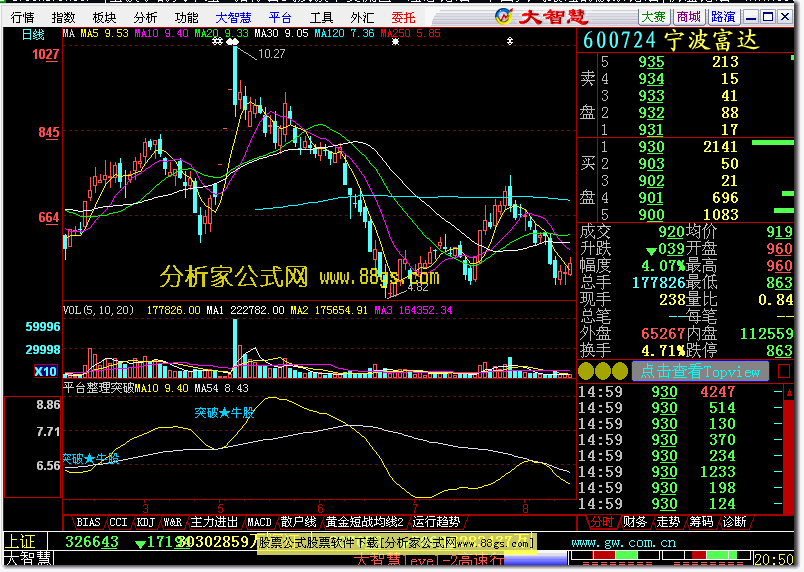Open the 平台 menu

click(280, 17)
